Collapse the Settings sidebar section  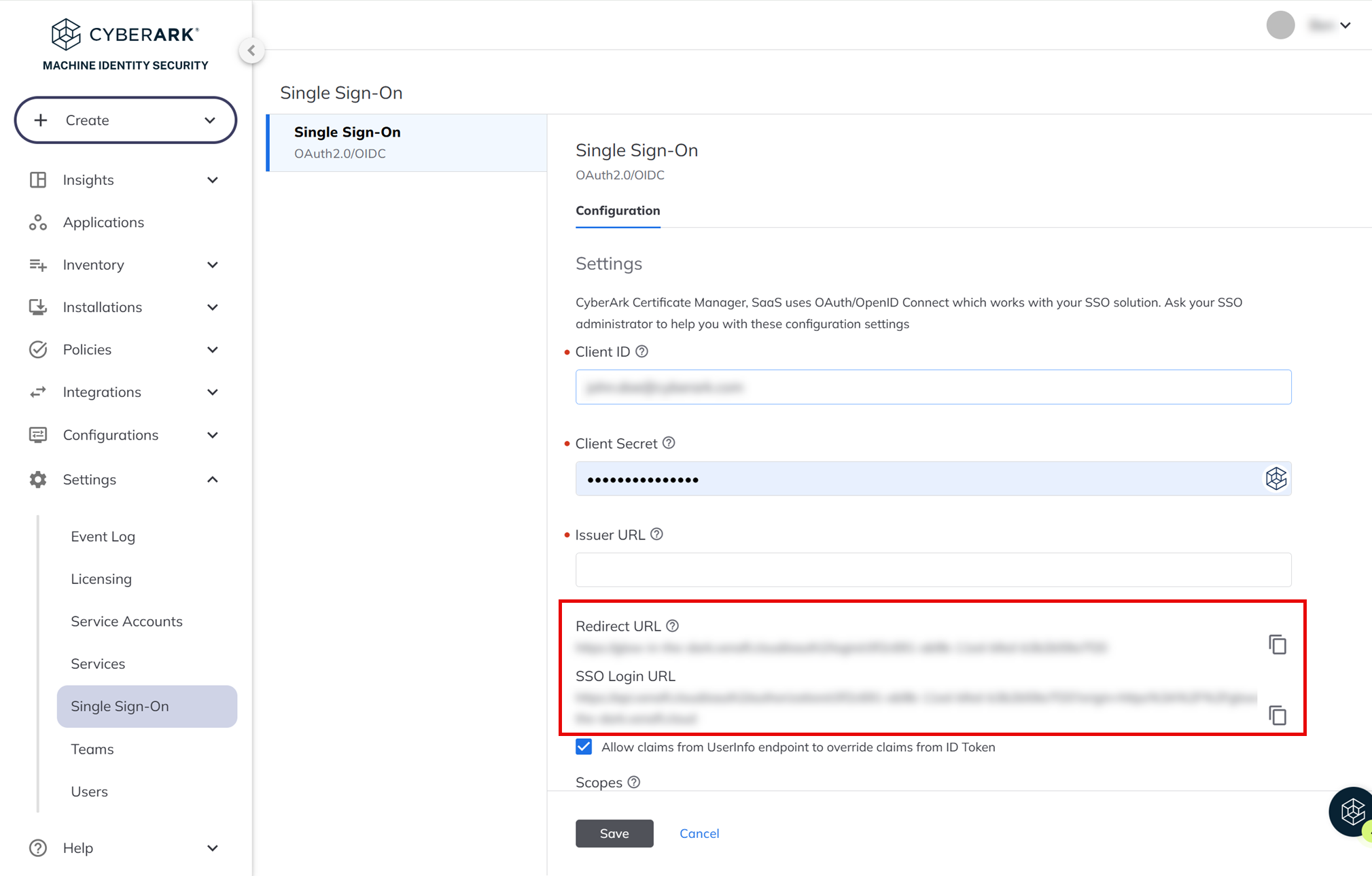pos(212,480)
